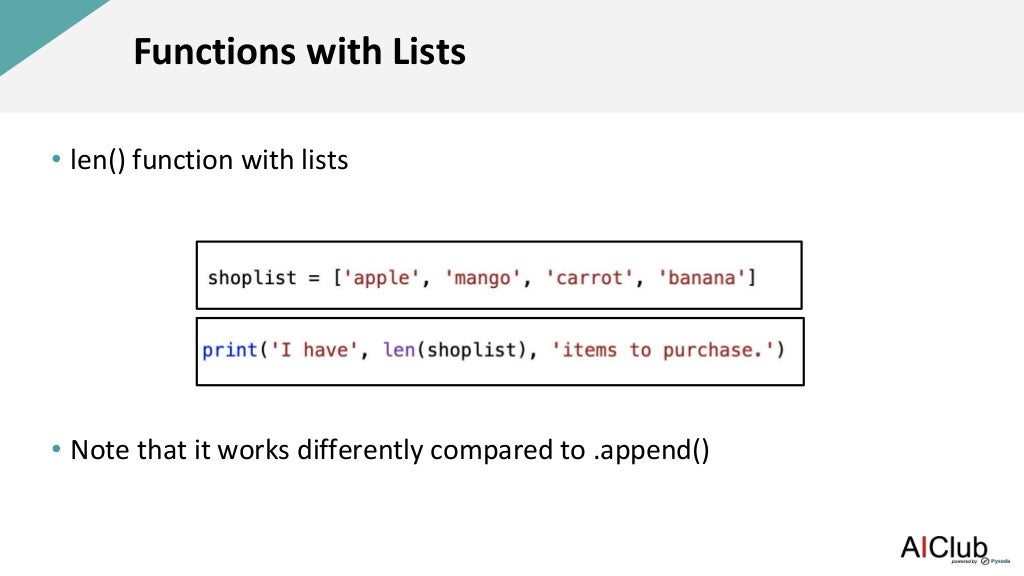This screenshot has width=1024, height=576.
Task: Click the word "differently" in the note
Action: pyautogui.click(x=360, y=451)
